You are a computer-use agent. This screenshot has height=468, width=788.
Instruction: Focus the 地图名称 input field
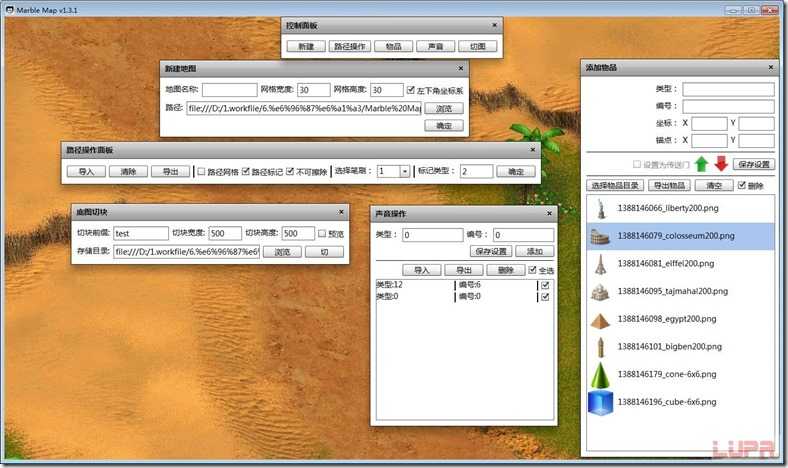(230, 90)
